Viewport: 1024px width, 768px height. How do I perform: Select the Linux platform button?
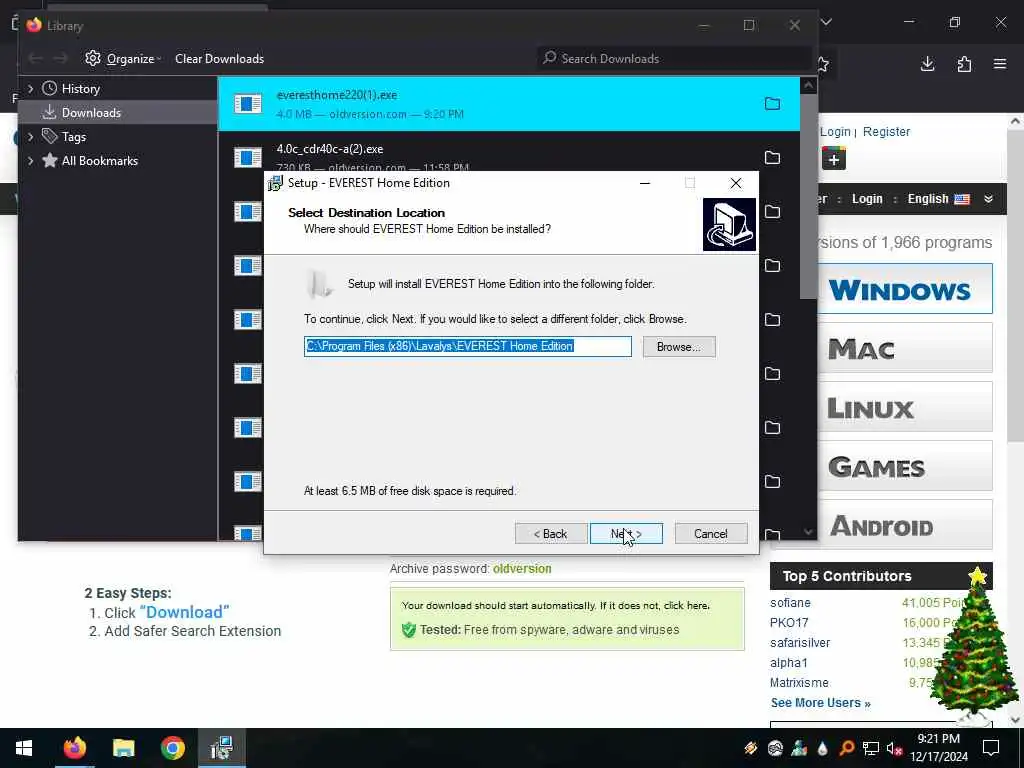tap(905, 408)
